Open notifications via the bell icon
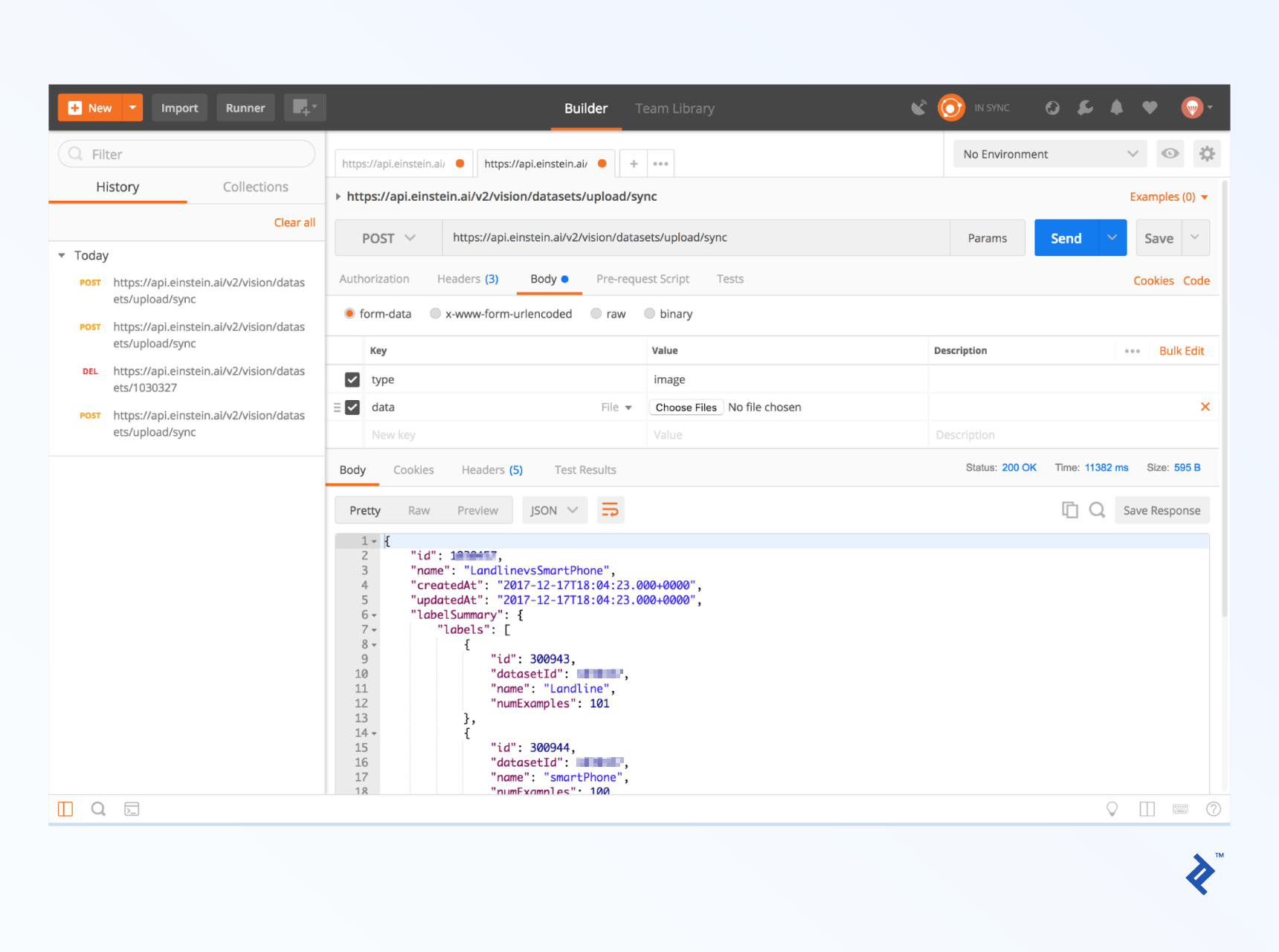This screenshot has width=1279, height=952. [x=1117, y=107]
